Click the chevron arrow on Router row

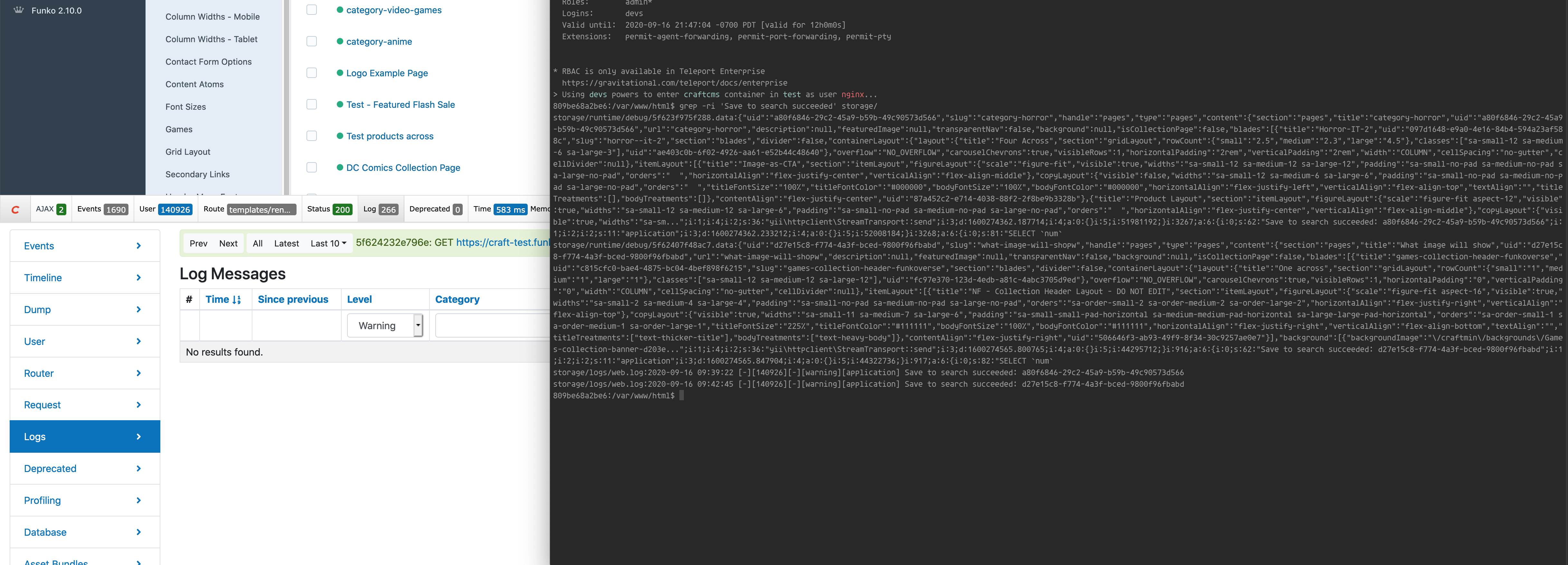pos(139,374)
